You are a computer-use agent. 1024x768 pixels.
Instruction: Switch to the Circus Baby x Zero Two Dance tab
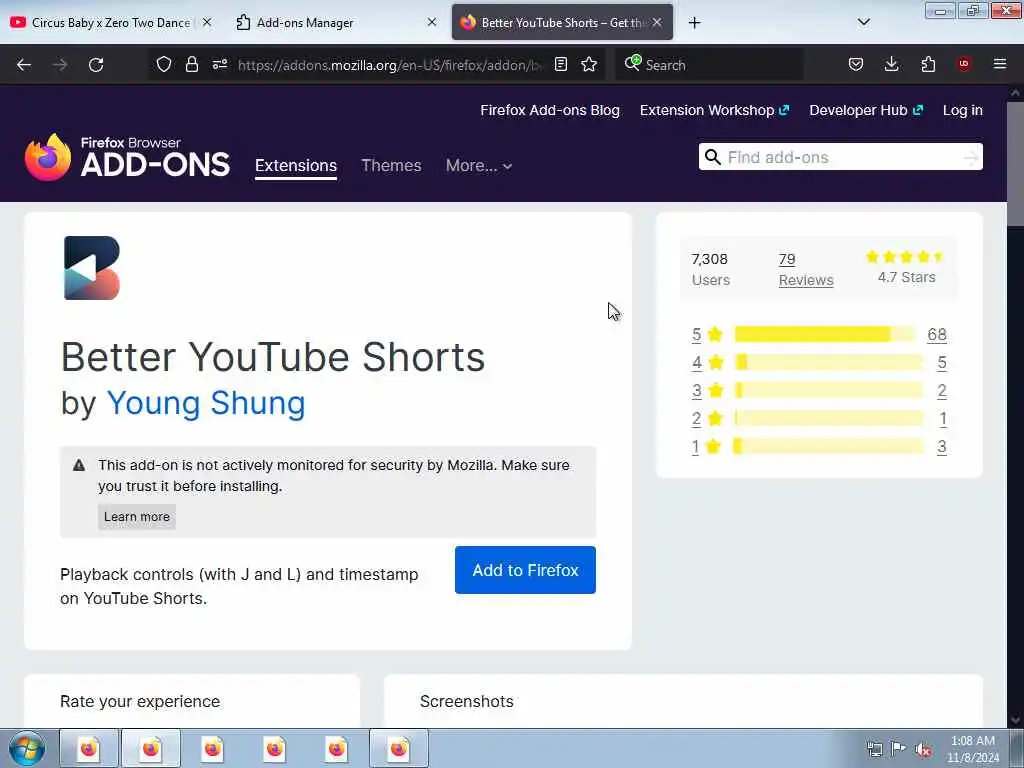click(111, 23)
